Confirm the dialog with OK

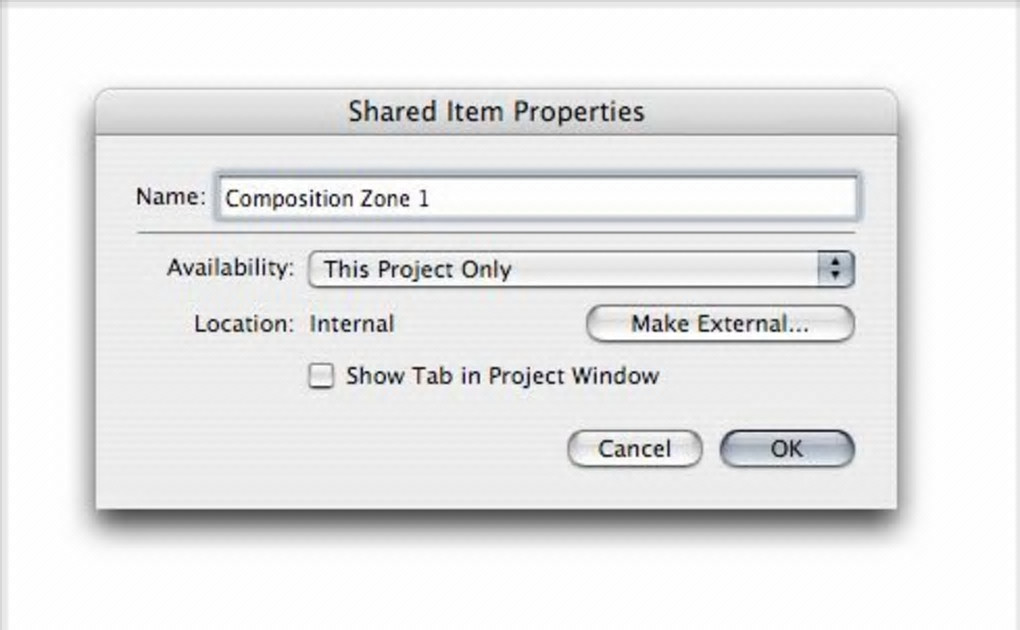[787, 449]
